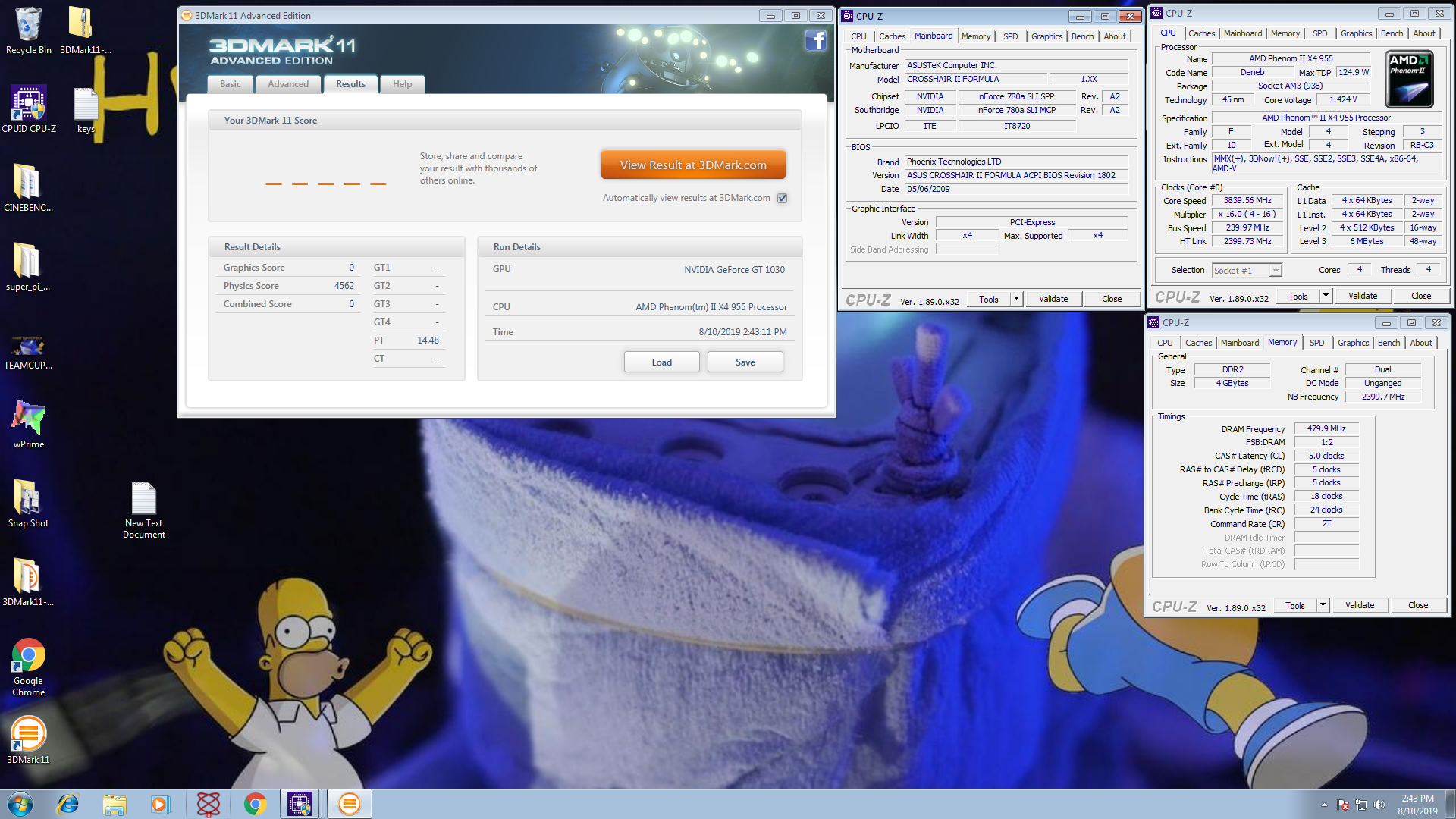Open the 3DMark11 folder above Google Chrome
The height and width of the screenshot is (819, 1456).
coord(28,582)
